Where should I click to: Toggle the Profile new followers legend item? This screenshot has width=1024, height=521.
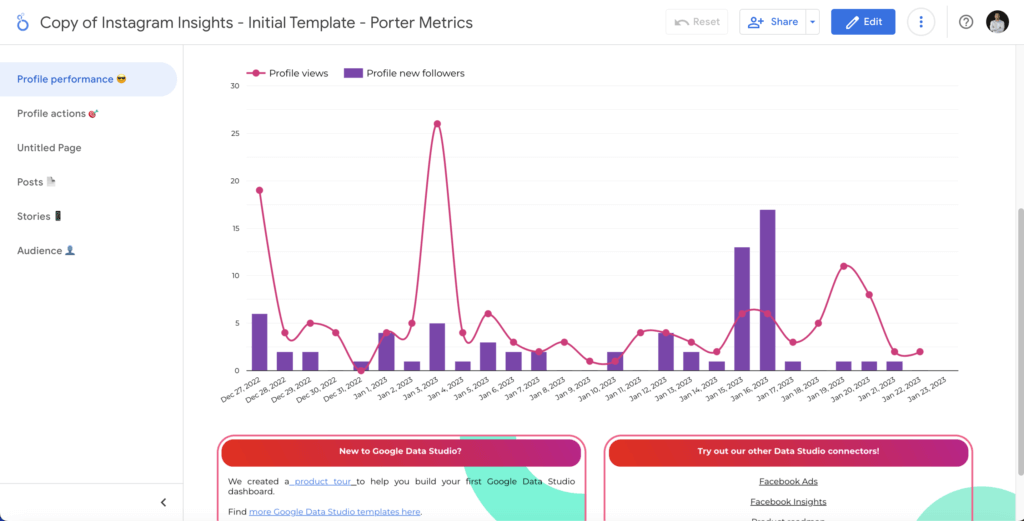tap(404, 73)
